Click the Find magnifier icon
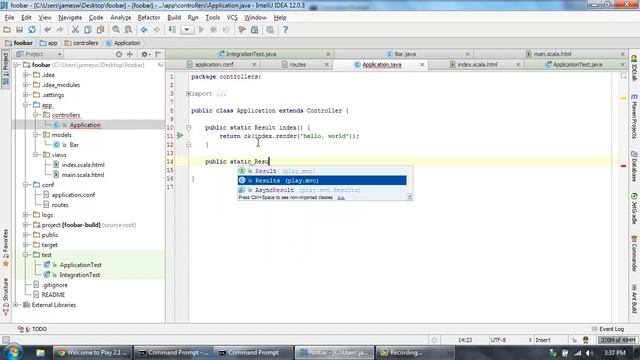640x360 pixels. coord(116,30)
